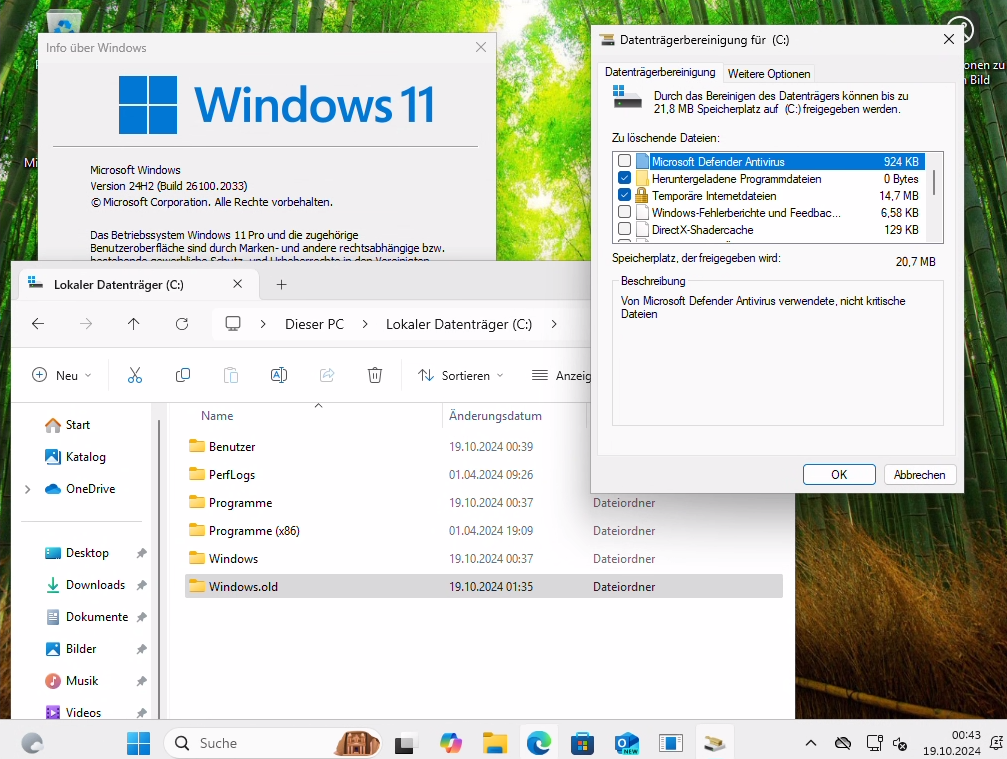Screen dimensions: 1007x759
Task: Close the Lokaler Datenträger (C:) tab
Action: pos(238,284)
